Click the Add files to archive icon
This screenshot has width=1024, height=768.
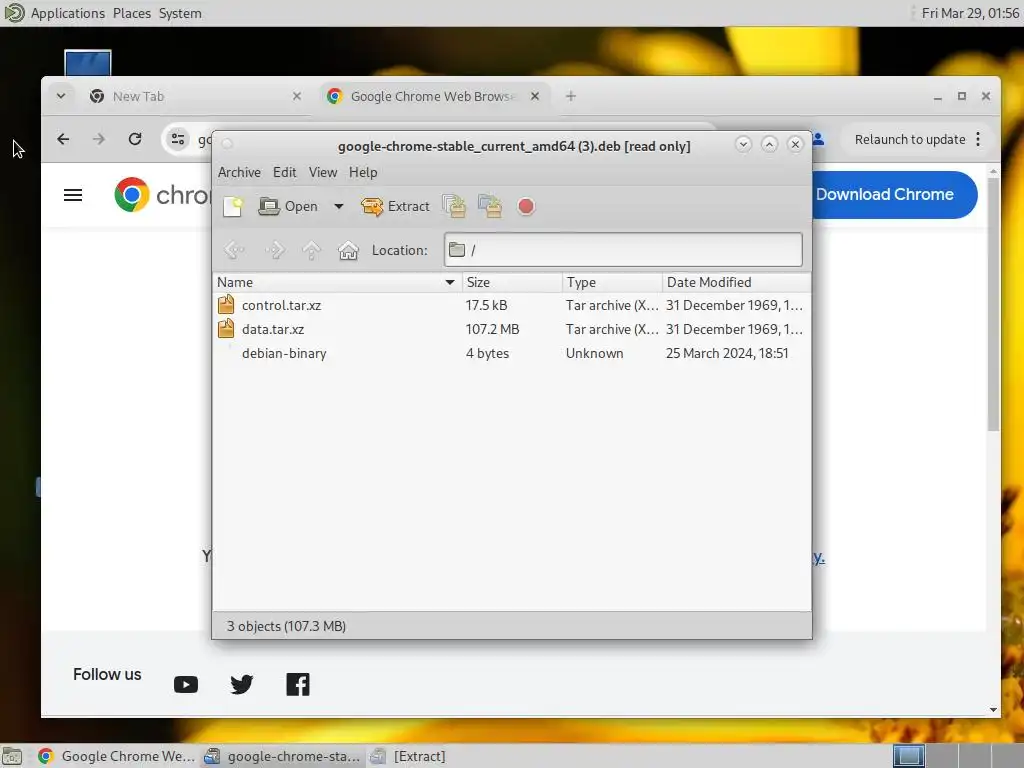454,206
